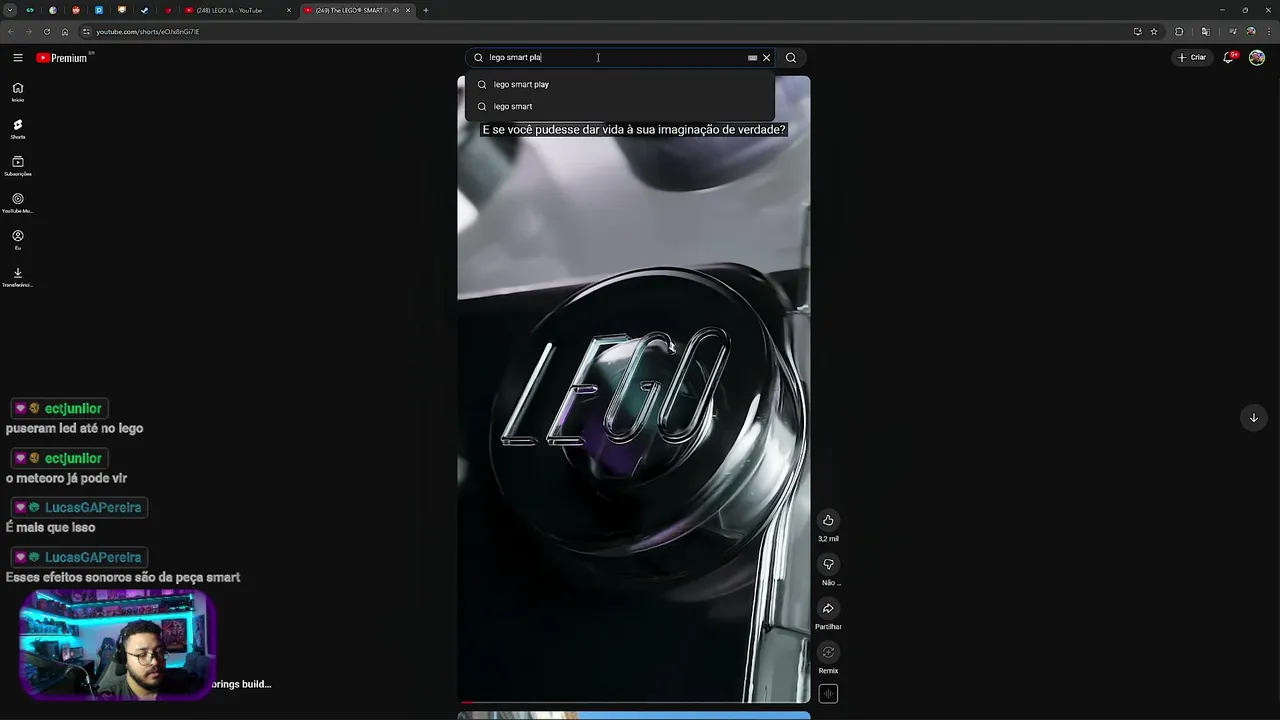Mute the audio-playing LEGO SMART tab
Viewport: 1280px width, 720px height.
(396, 10)
